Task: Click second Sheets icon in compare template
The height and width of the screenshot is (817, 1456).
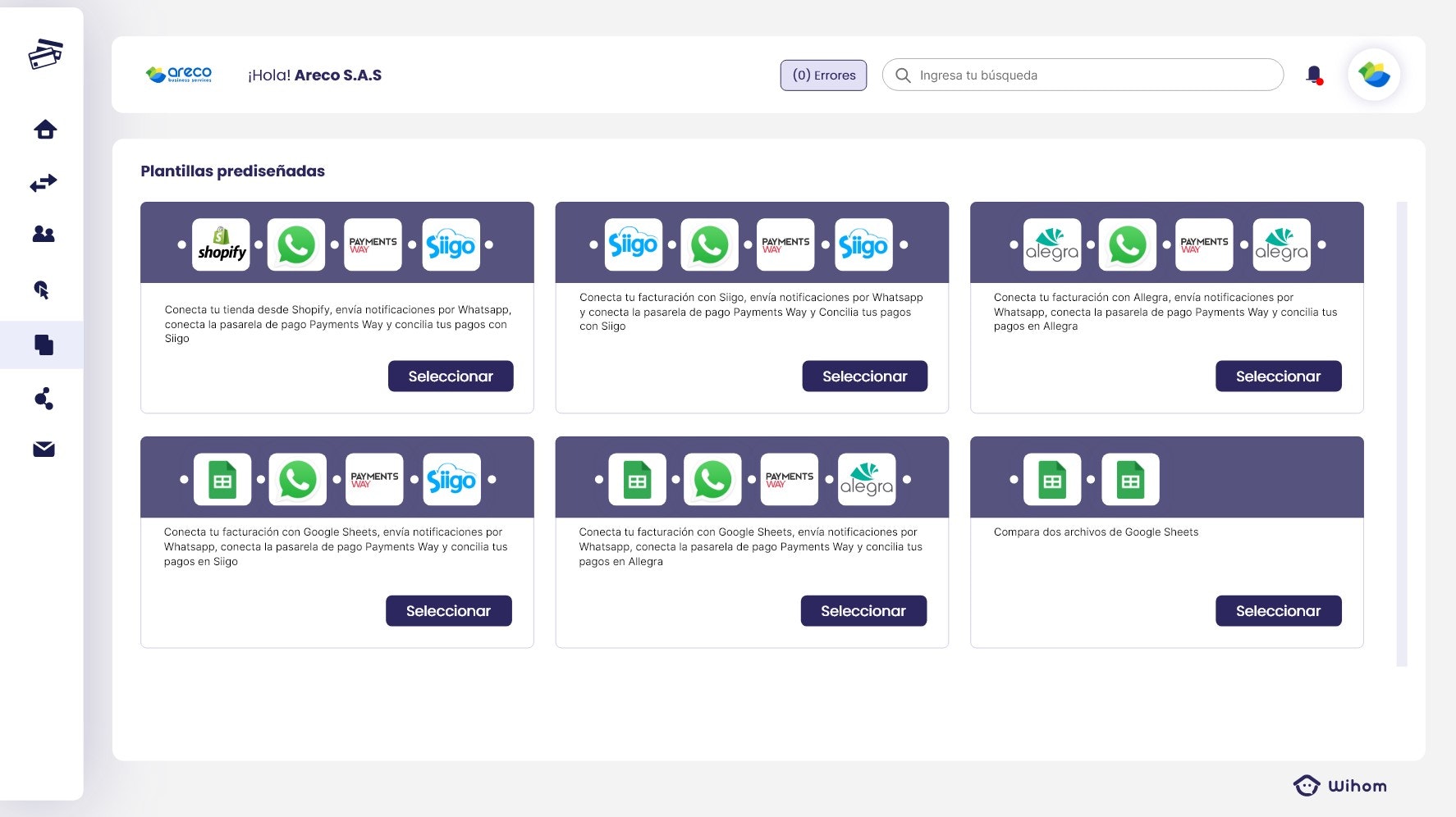Action: [1130, 479]
